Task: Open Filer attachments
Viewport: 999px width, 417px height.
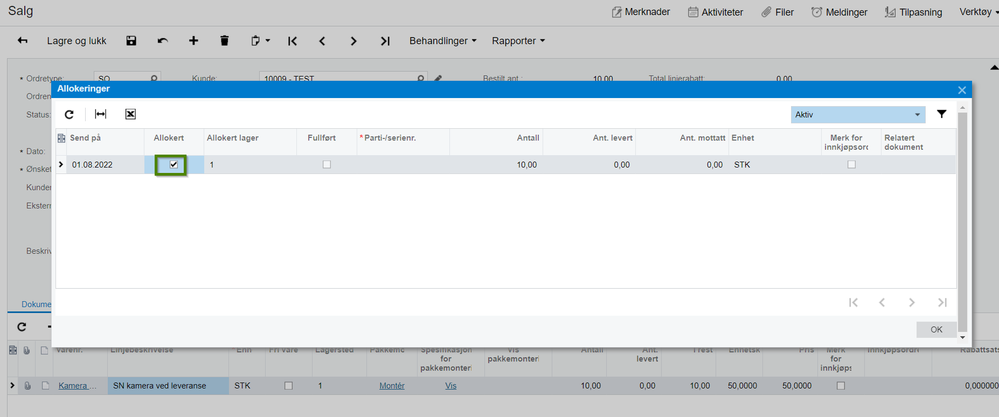Action: (x=777, y=11)
